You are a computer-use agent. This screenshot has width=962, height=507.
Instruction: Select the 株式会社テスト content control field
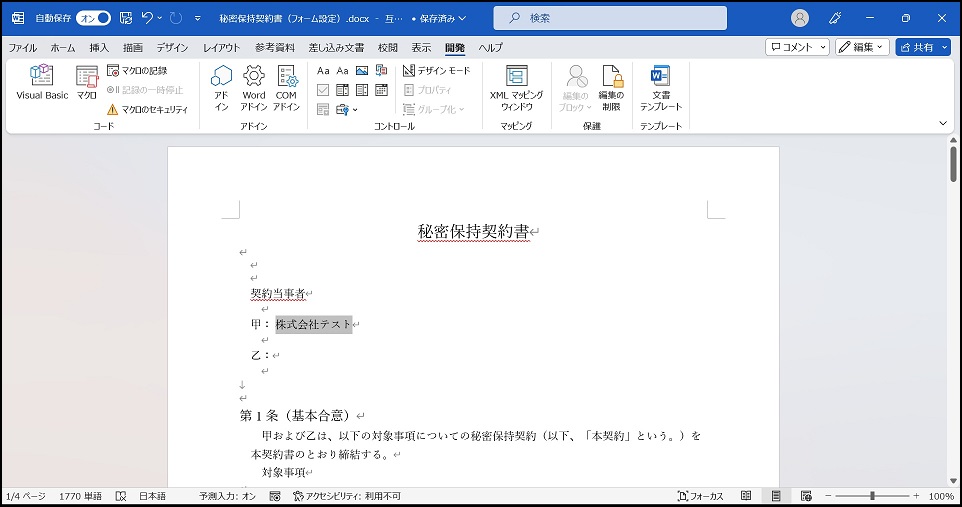314,324
